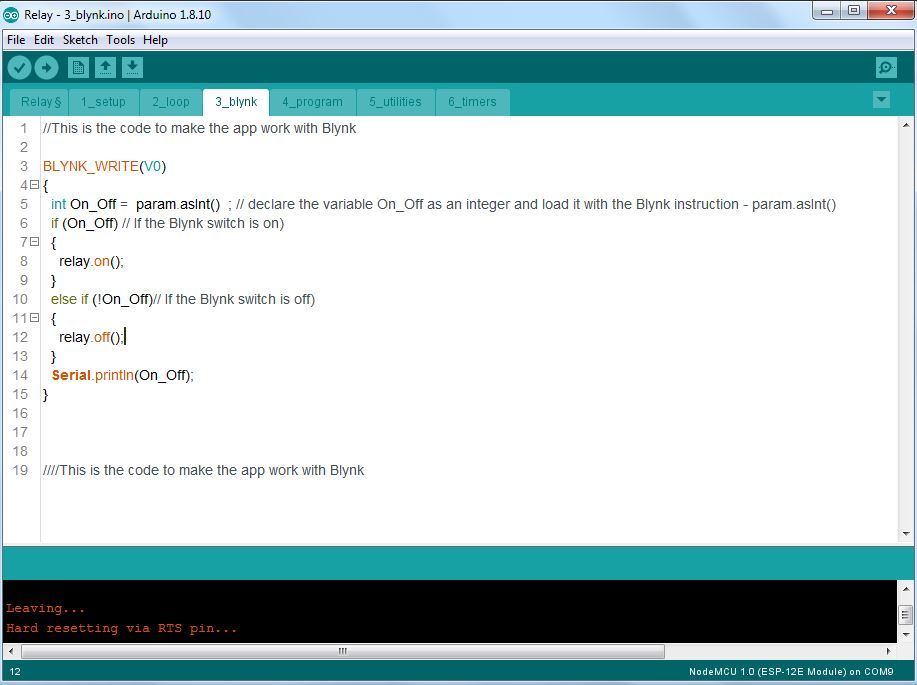Open the Tools menu
The height and width of the screenshot is (685, 917).
120,40
